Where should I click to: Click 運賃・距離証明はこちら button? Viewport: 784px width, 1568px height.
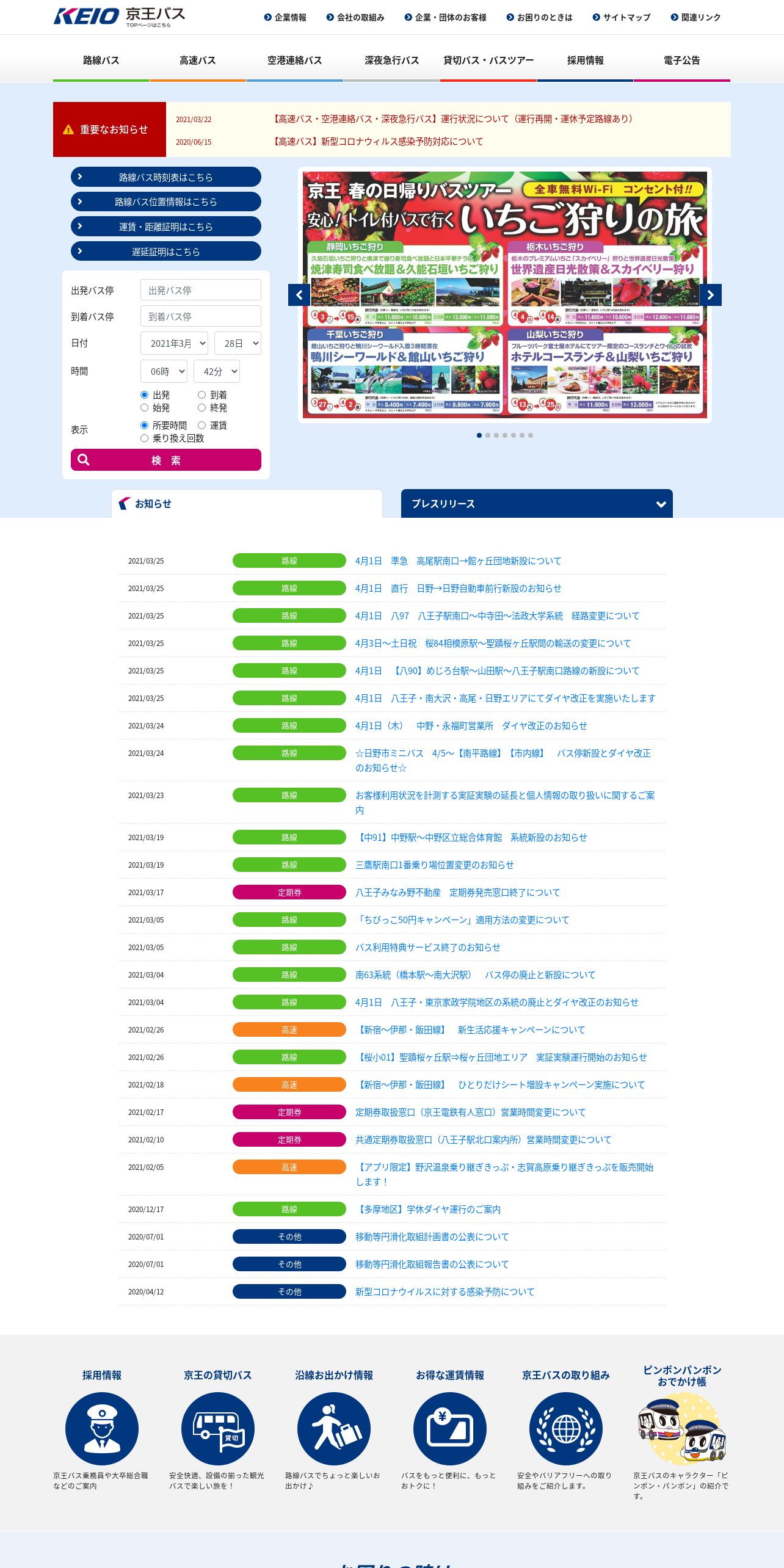tap(166, 227)
